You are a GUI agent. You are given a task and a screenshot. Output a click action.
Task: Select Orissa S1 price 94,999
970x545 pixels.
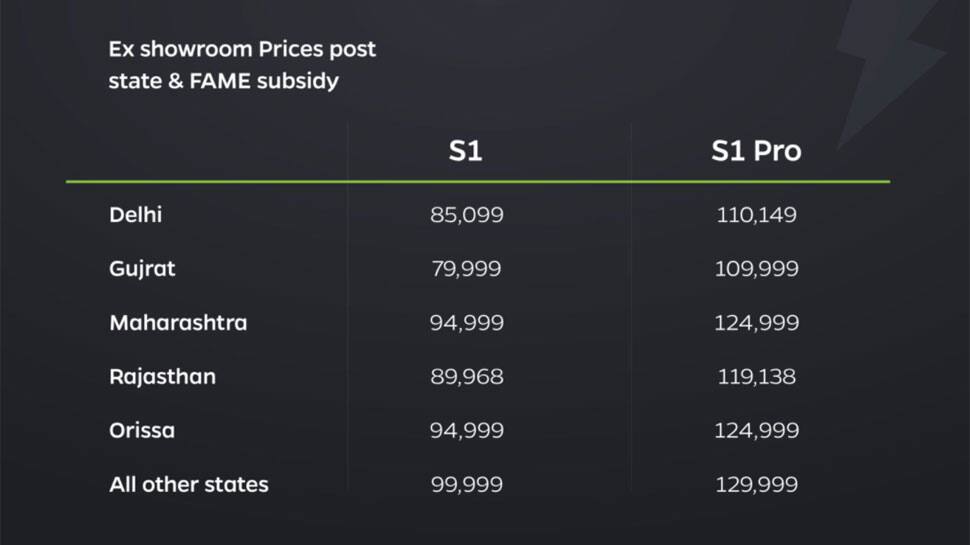[x=466, y=431]
